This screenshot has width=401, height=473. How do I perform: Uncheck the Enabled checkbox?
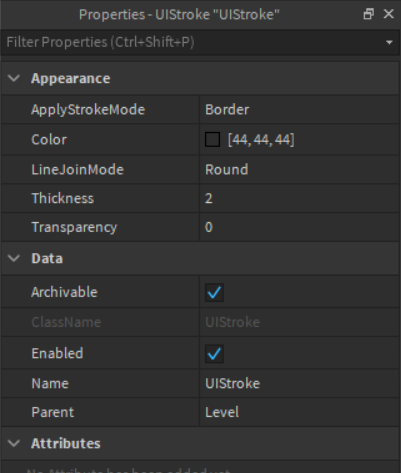[x=214, y=354]
